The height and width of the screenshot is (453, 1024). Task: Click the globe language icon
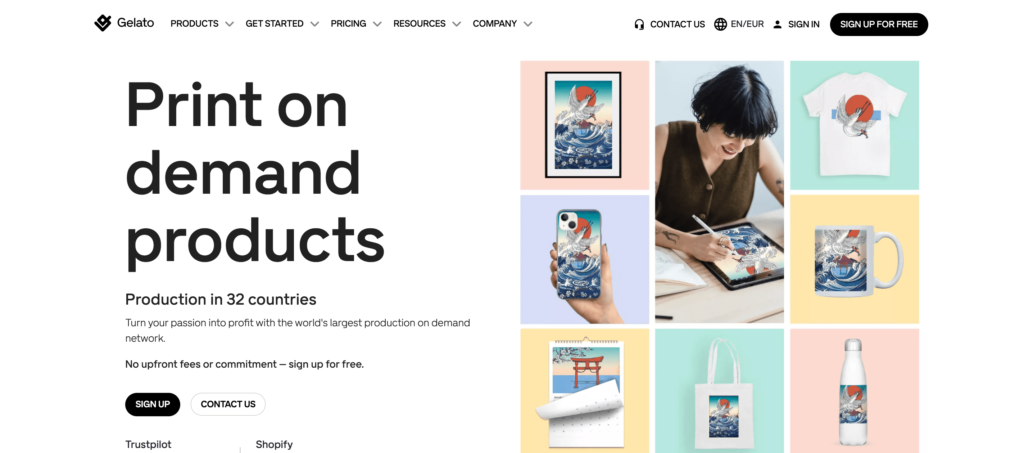pos(720,24)
